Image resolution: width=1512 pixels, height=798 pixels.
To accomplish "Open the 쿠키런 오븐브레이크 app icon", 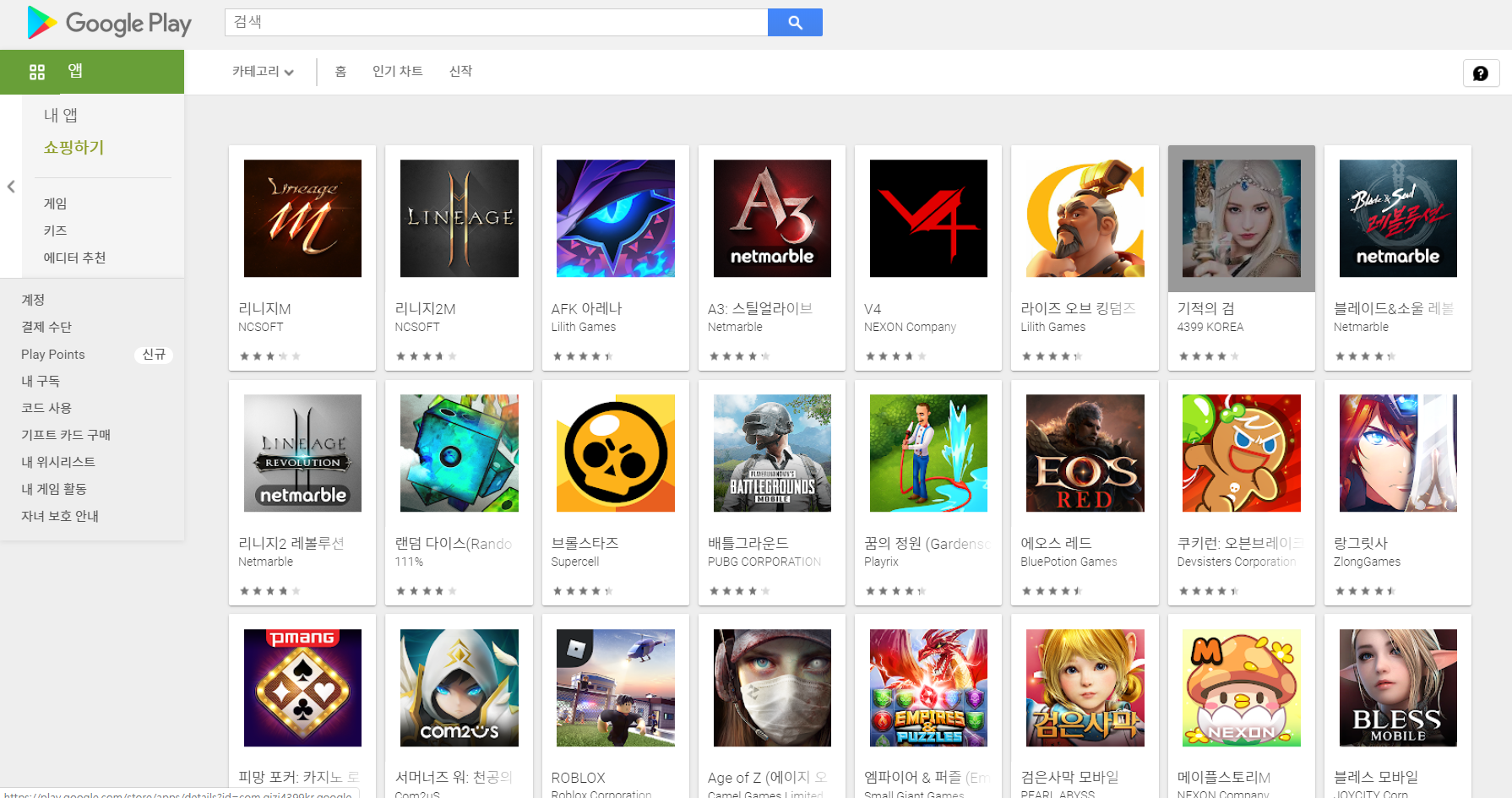I will pos(1242,453).
